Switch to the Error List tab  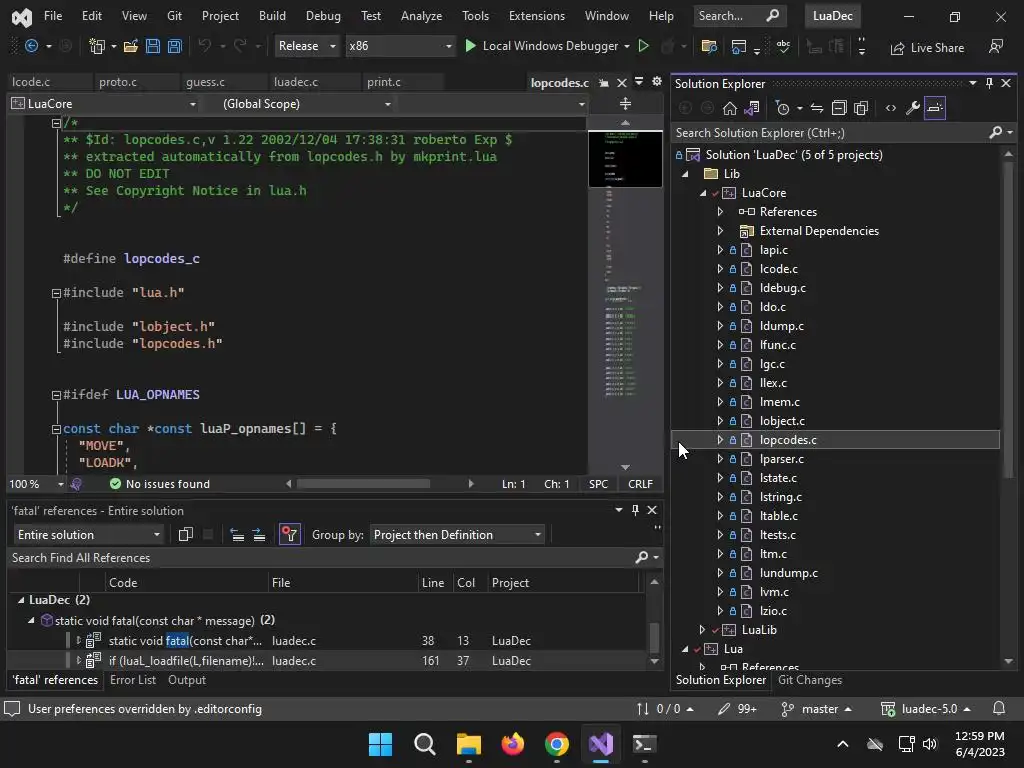coord(133,680)
